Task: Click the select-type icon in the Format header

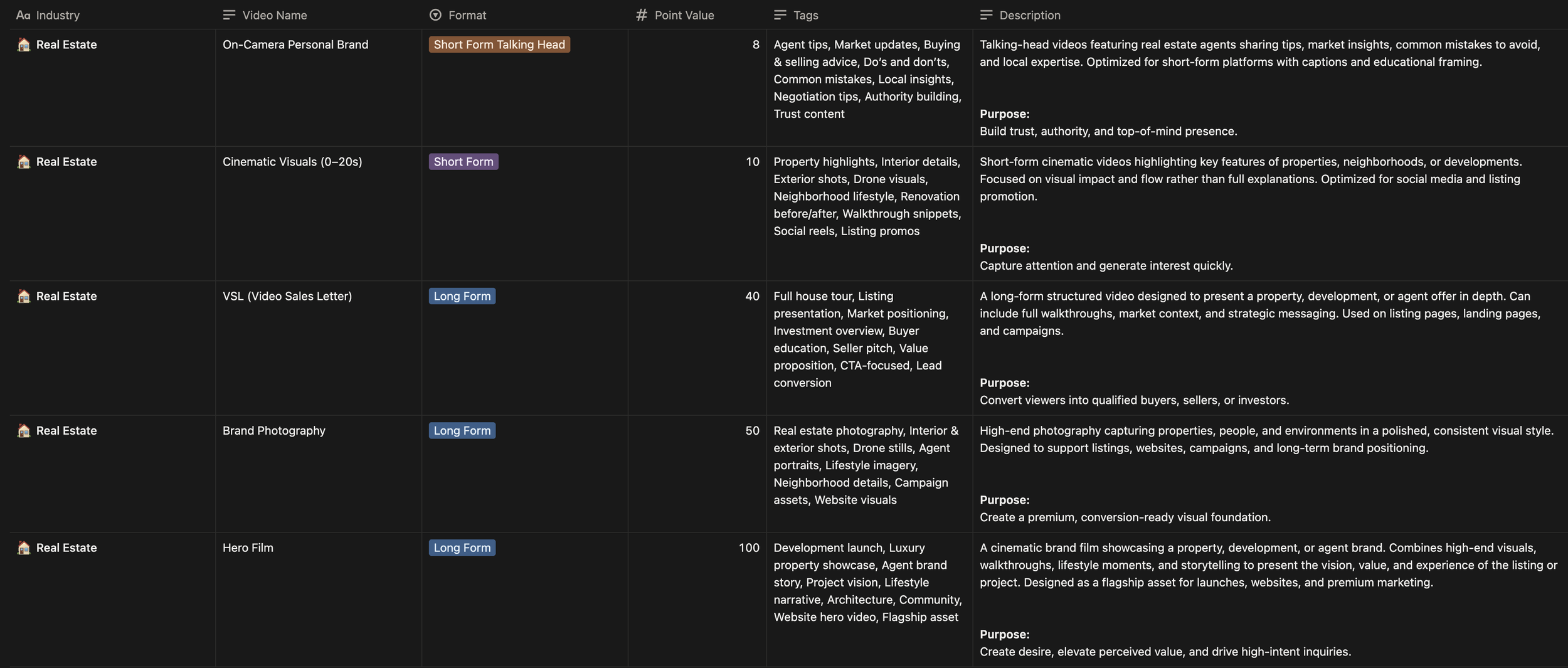Action: coord(435,15)
